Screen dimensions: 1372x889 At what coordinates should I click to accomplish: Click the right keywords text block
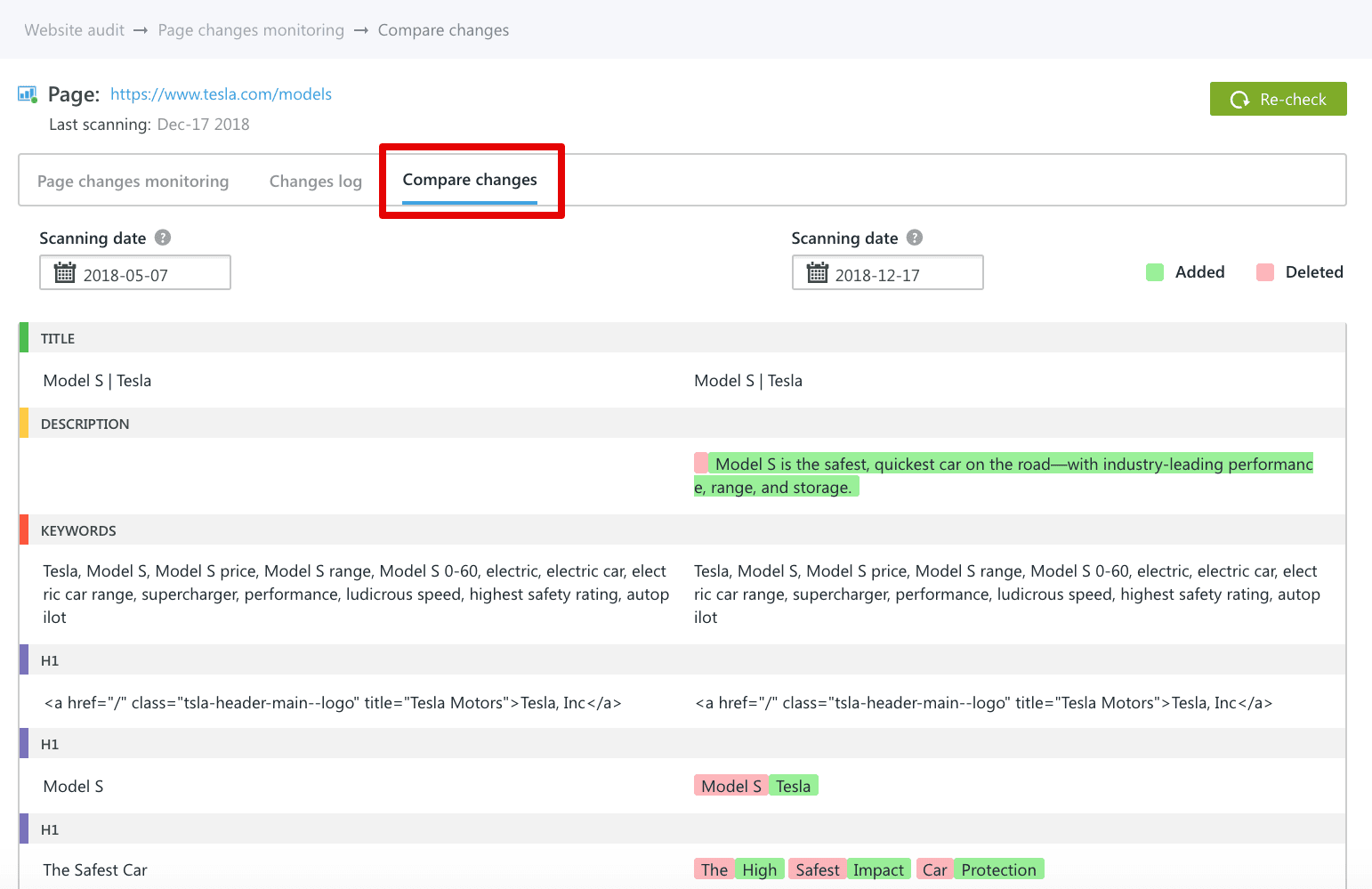tap(1007, 594)
